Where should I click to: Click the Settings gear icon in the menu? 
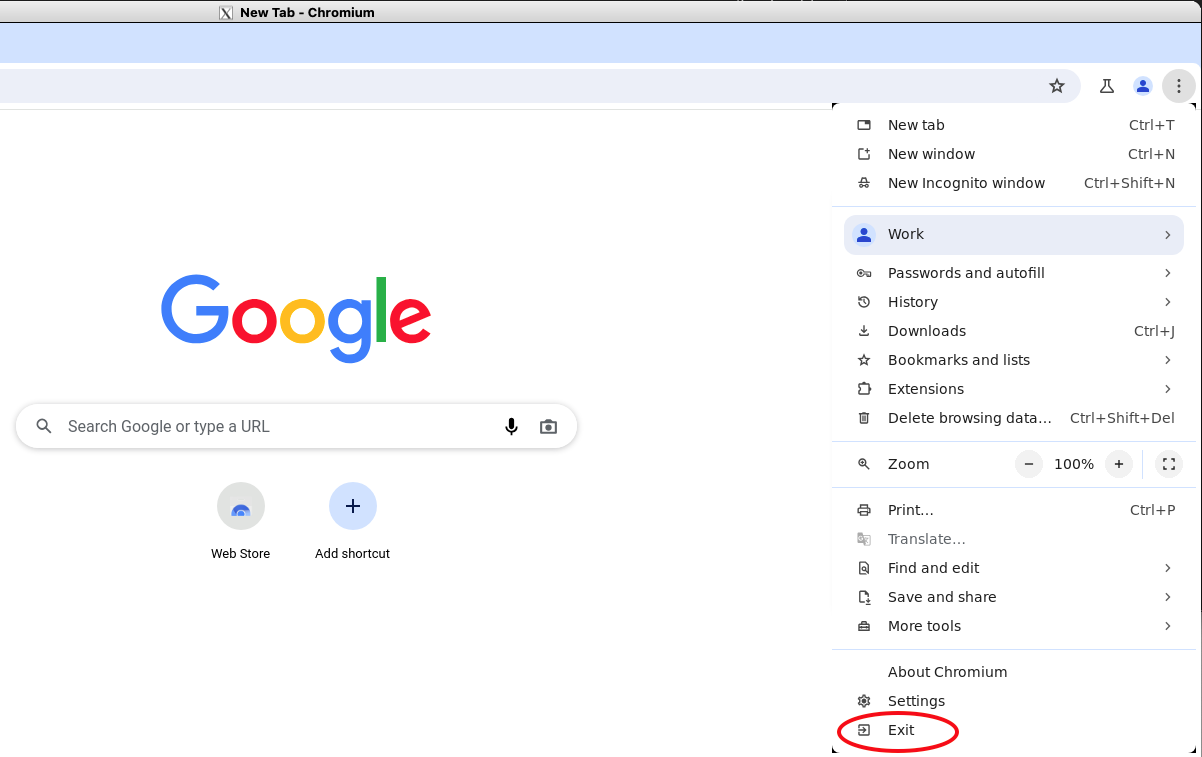tap(864, 701)
